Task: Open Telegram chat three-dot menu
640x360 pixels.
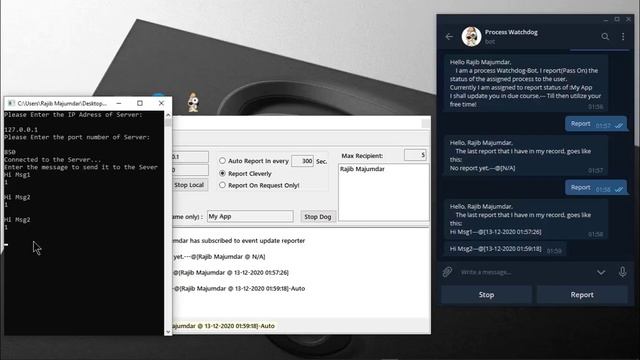Action: point(623,37)
